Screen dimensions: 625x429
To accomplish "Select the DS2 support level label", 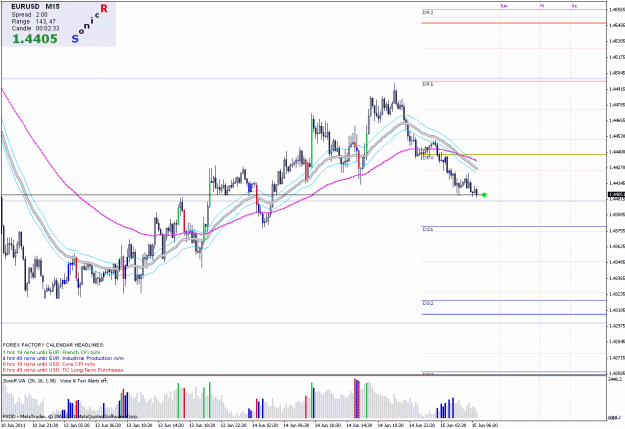I will click(428, 303).
